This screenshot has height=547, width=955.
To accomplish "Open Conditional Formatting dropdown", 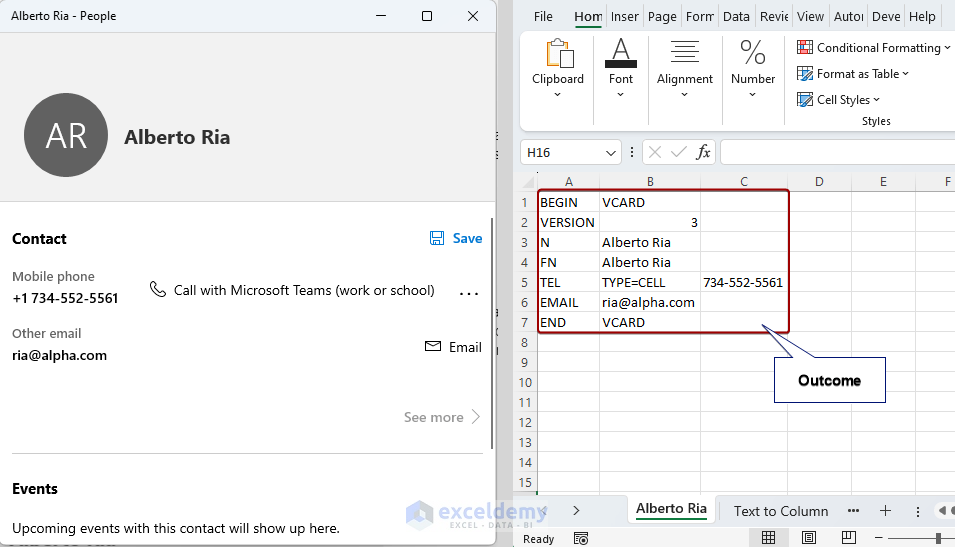I will [873, 48].
